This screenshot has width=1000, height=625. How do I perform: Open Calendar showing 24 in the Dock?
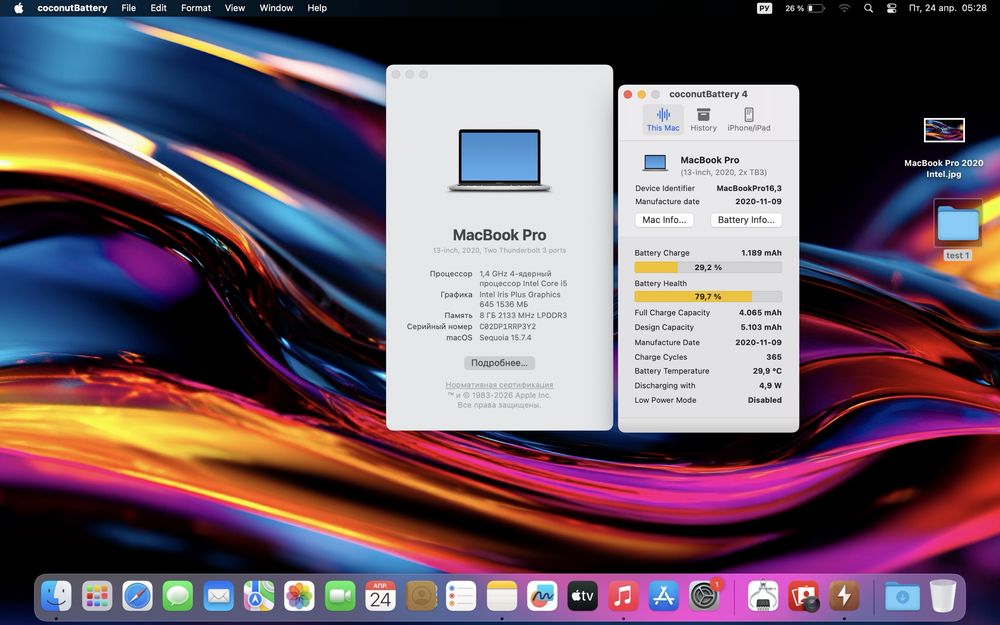[x=380, y=597]
